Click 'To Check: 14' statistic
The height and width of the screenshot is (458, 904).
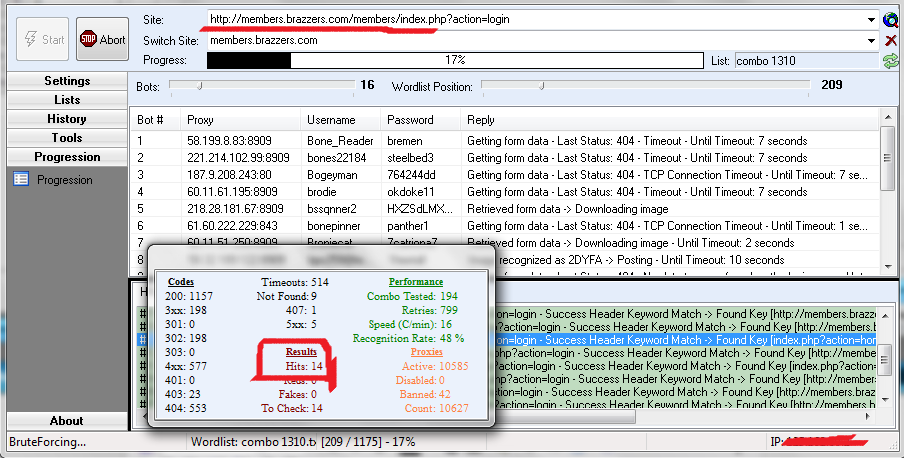pyautogui.click(x=292, y=408)
